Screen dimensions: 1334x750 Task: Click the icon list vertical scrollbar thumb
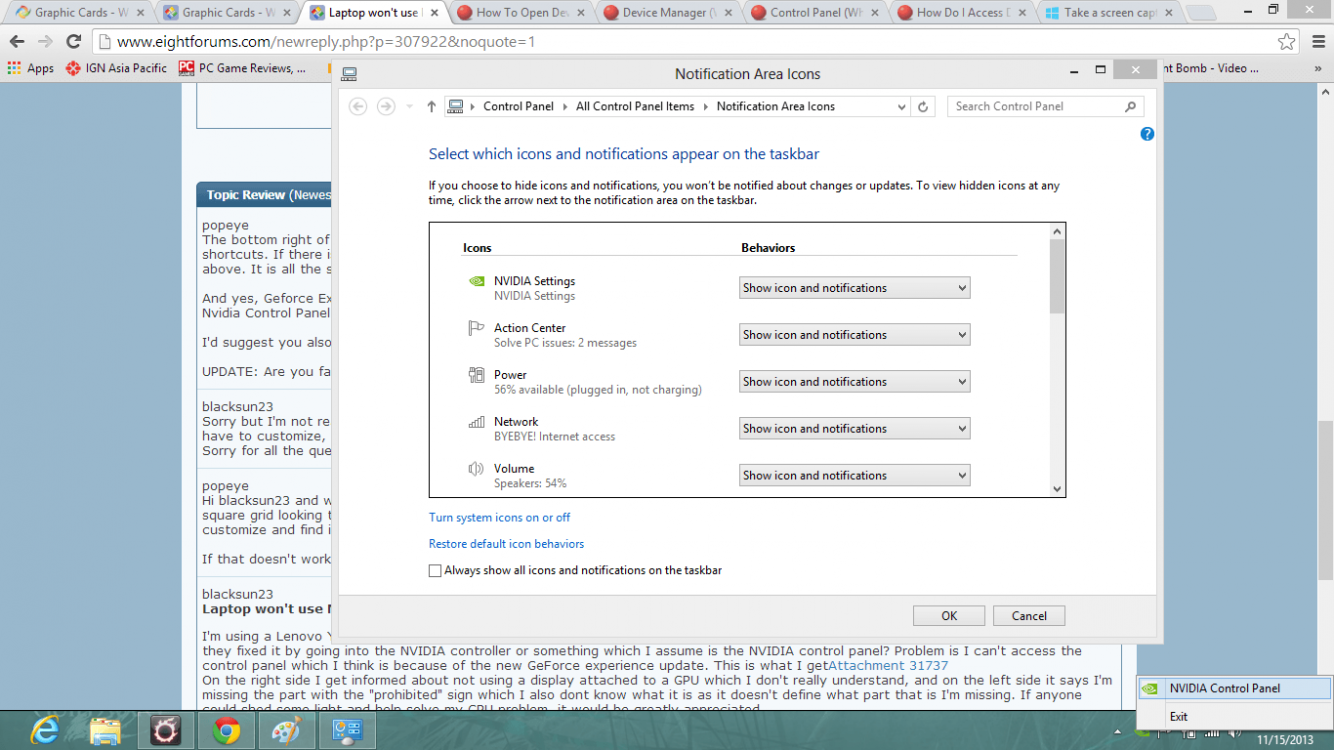click(x=1057, y=277)
